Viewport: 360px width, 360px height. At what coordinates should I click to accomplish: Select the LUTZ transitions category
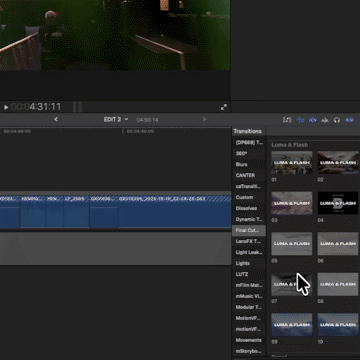(x=249, y=274)
